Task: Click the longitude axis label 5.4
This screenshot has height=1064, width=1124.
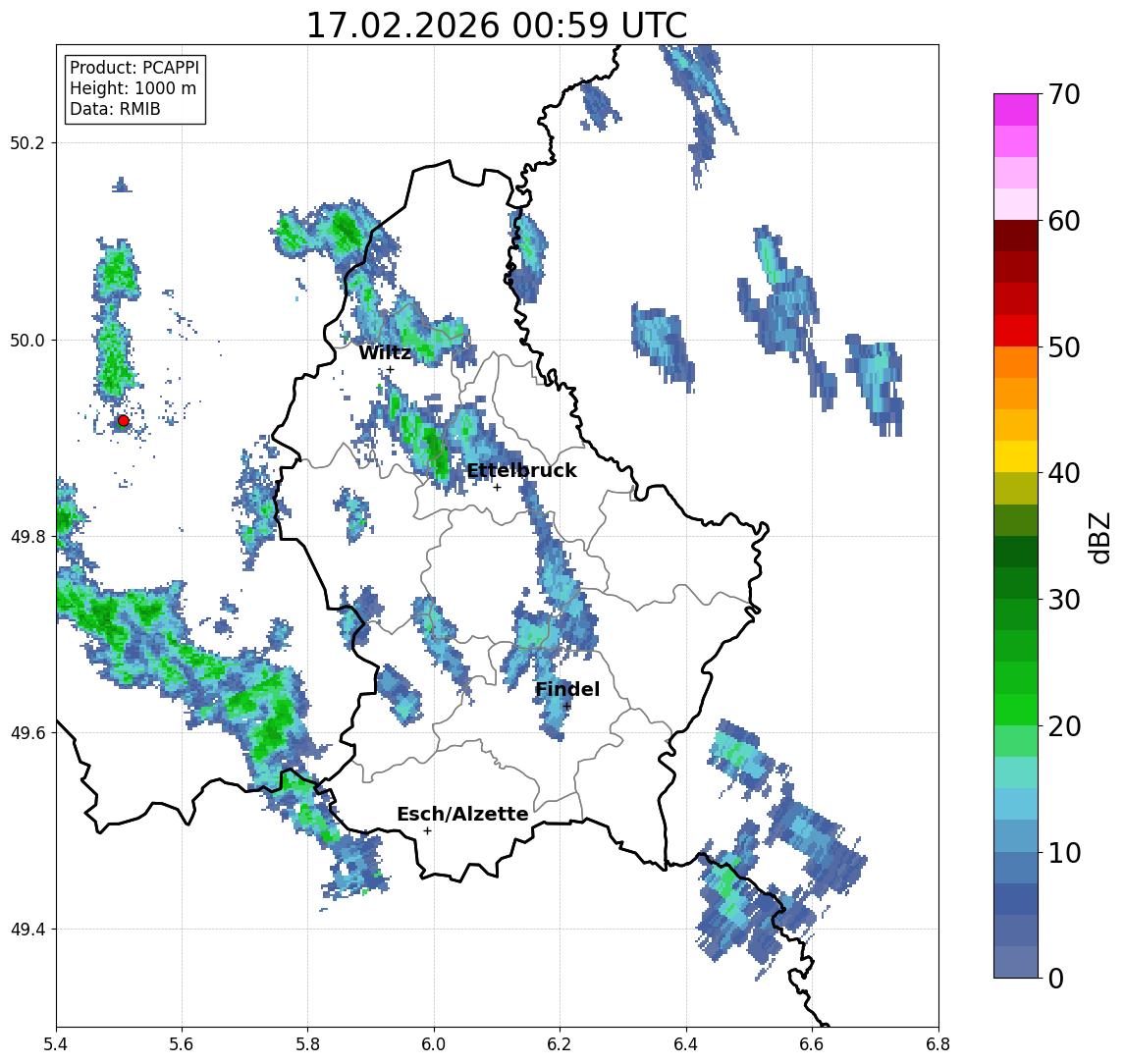Action: [56, 1044]
